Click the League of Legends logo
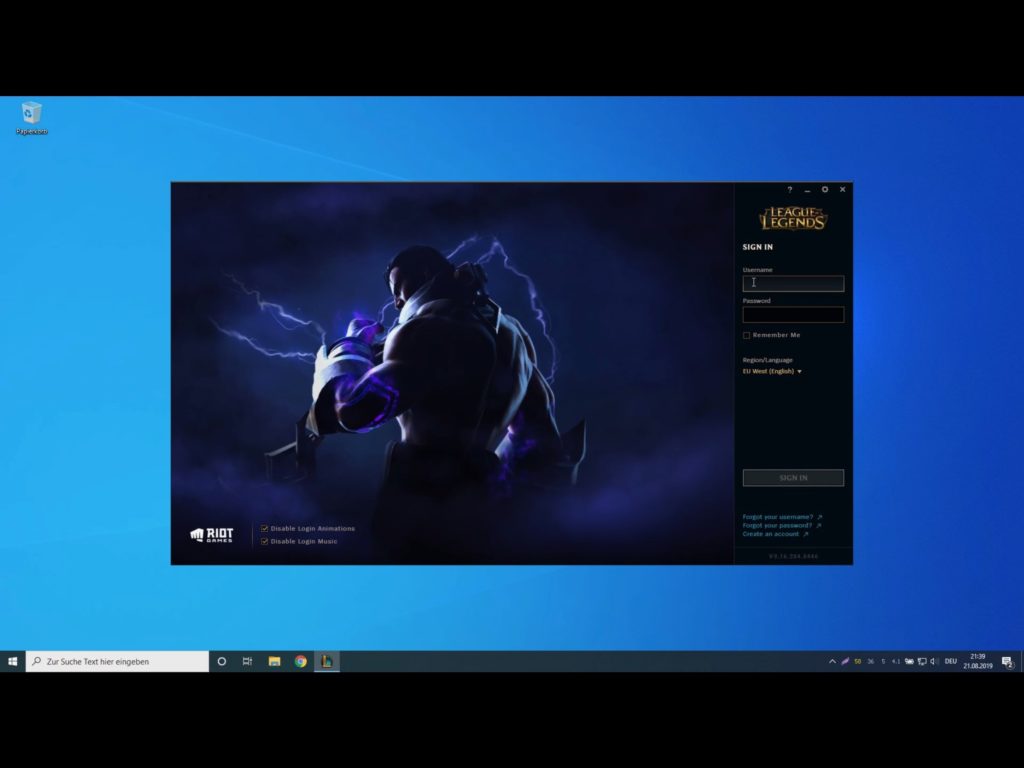 793,218
